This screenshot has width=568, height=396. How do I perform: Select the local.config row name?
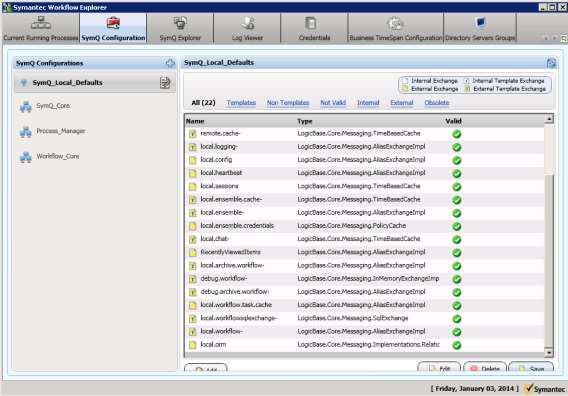tap(216, 160)
